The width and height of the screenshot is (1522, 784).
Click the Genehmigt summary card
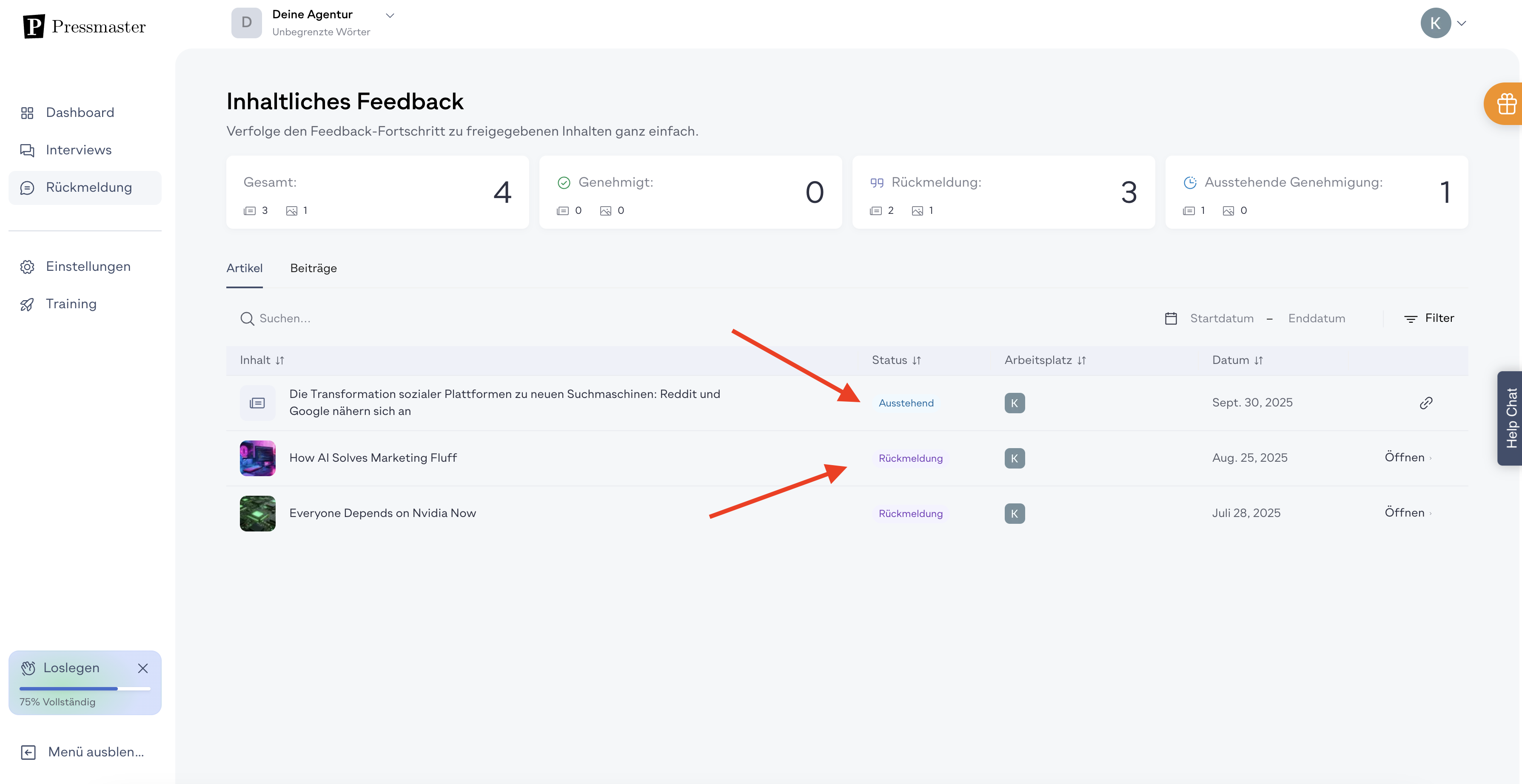(x=691, y=193)
